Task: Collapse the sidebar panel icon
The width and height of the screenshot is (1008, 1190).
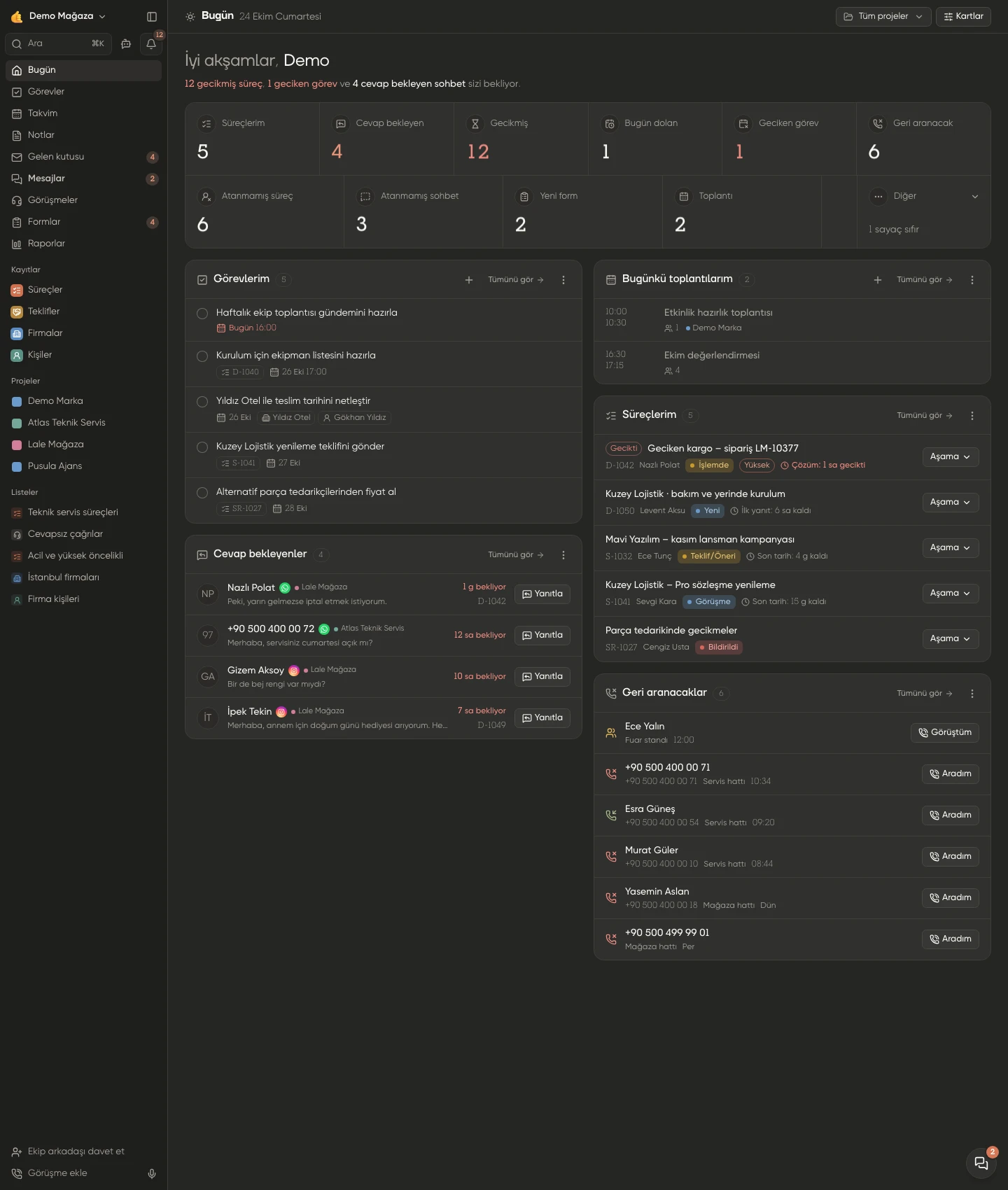Action: (x=152, y=16)
